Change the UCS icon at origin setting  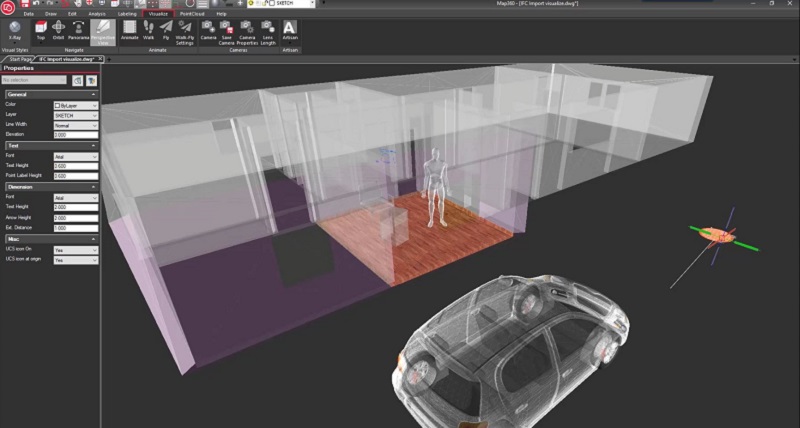tap(75, 259)
